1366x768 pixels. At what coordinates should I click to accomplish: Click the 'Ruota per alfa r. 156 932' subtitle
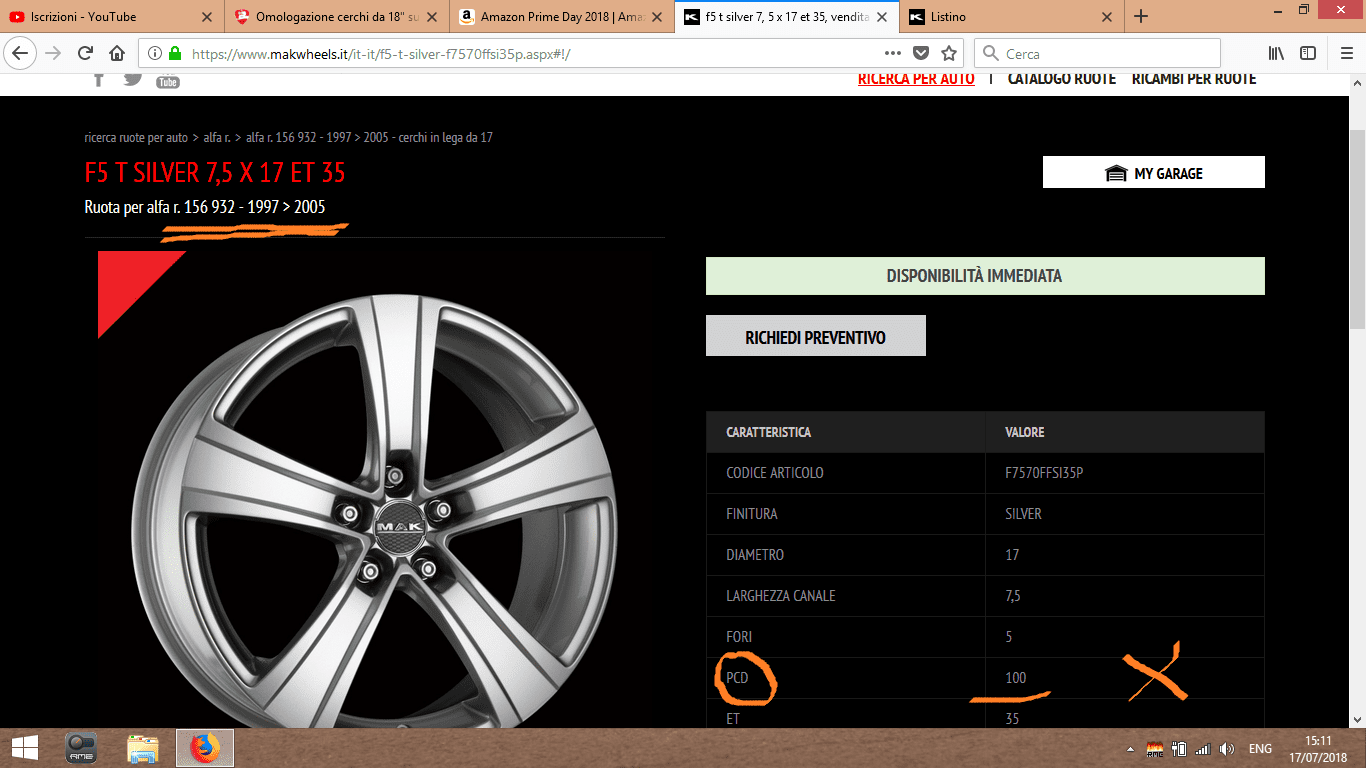205,208
